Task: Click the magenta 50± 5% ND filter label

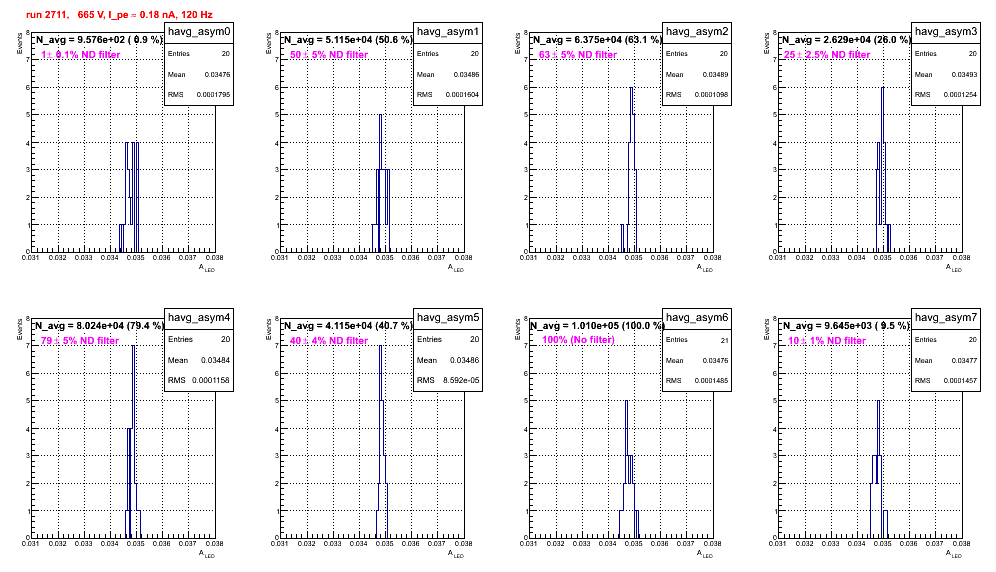Action: click(329, 55)
